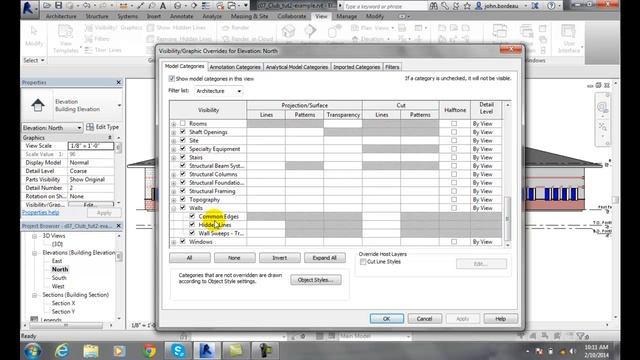The height and width of the screenshot is (360, 640).
Task: Switch to the Imported Categories tab
Action: 356,67
